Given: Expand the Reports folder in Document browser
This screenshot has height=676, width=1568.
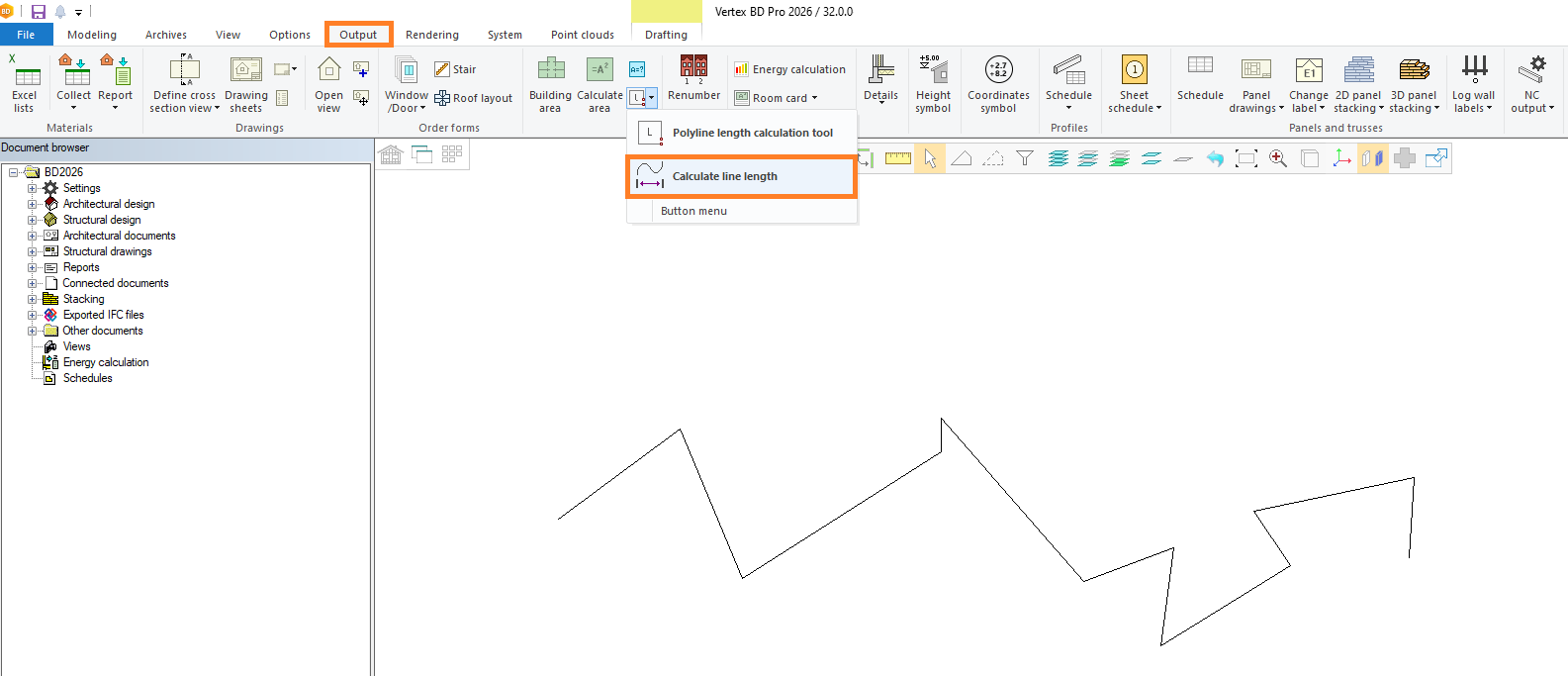Looking at the screenshot, I should click(32, 267).
